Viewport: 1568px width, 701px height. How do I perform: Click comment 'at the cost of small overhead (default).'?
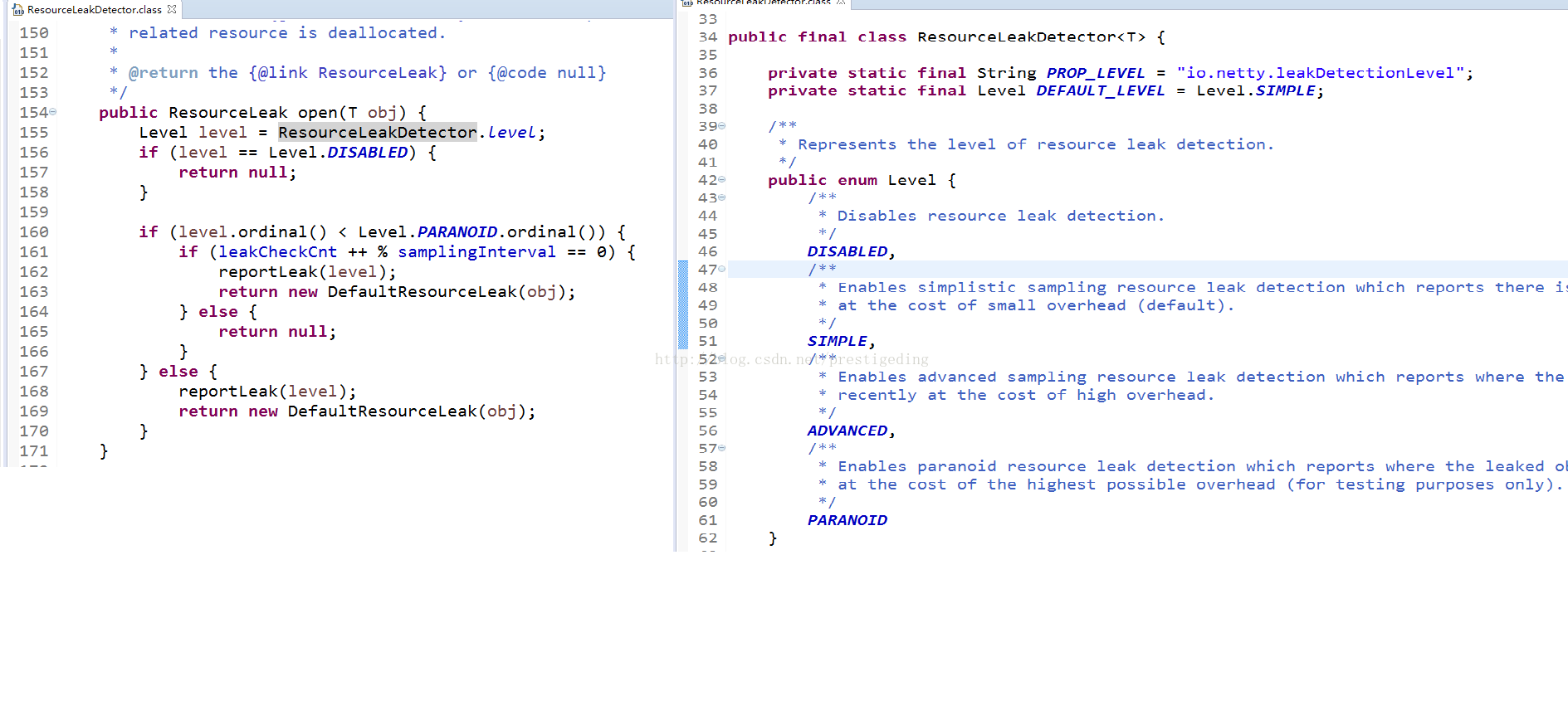[x=1036, y=305]
